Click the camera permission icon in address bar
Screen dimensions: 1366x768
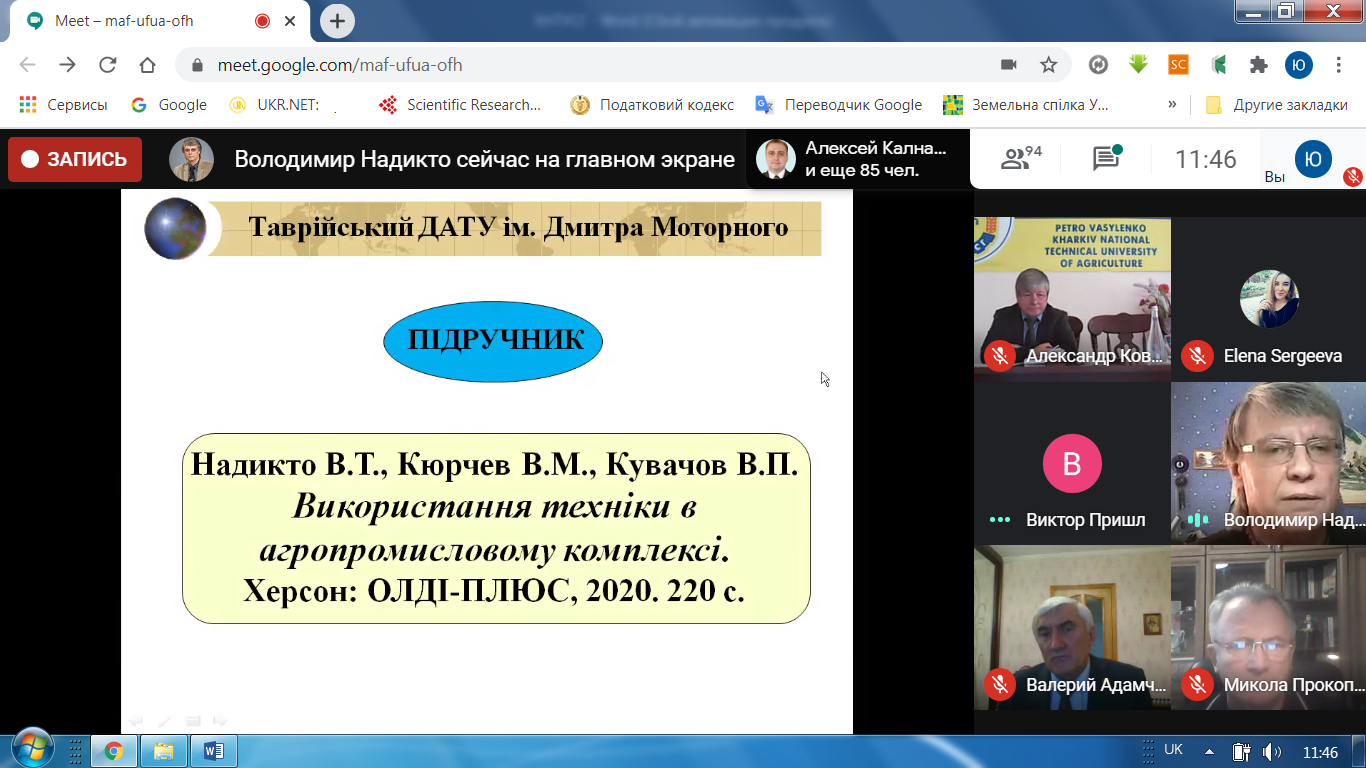point(1009,65)
